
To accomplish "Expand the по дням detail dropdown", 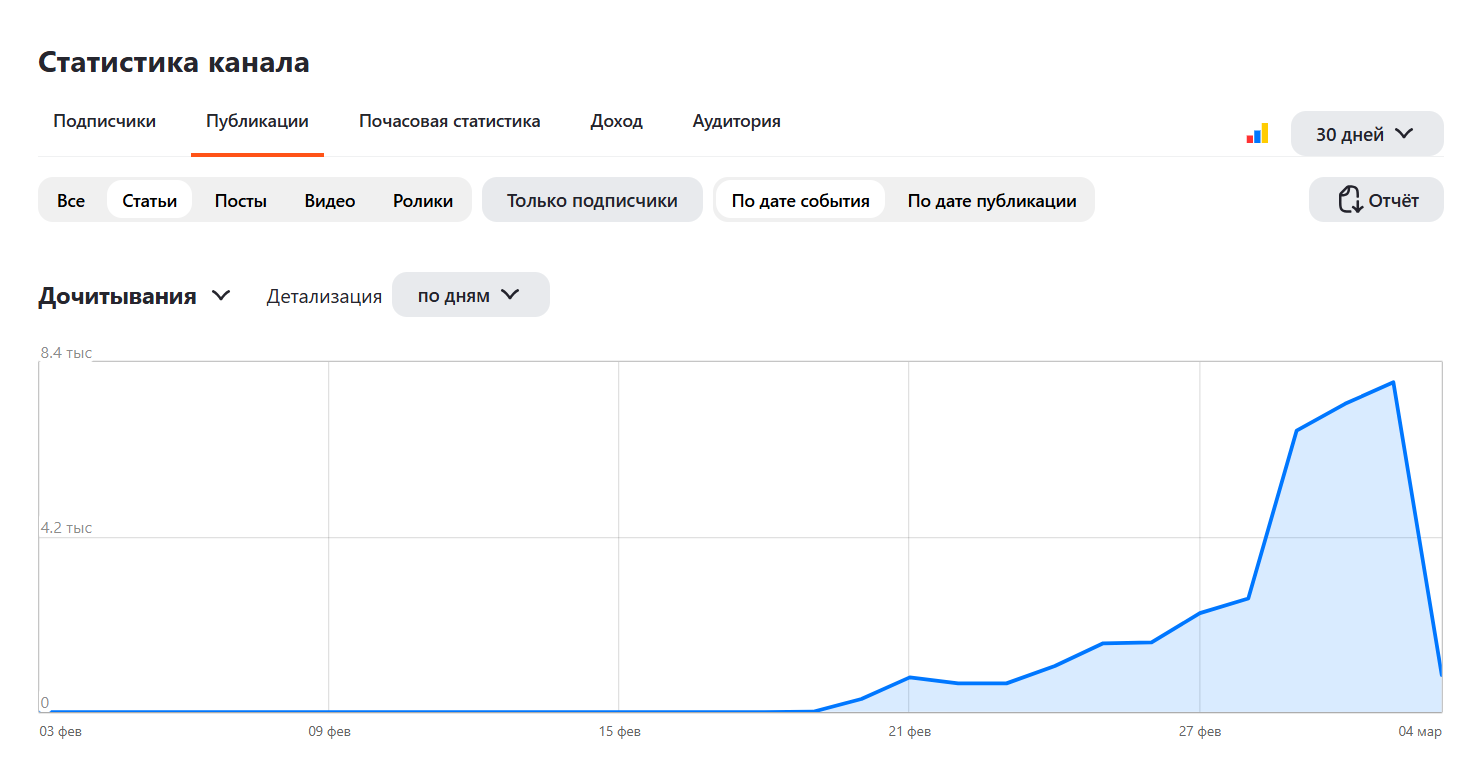I will pos(470,295).
